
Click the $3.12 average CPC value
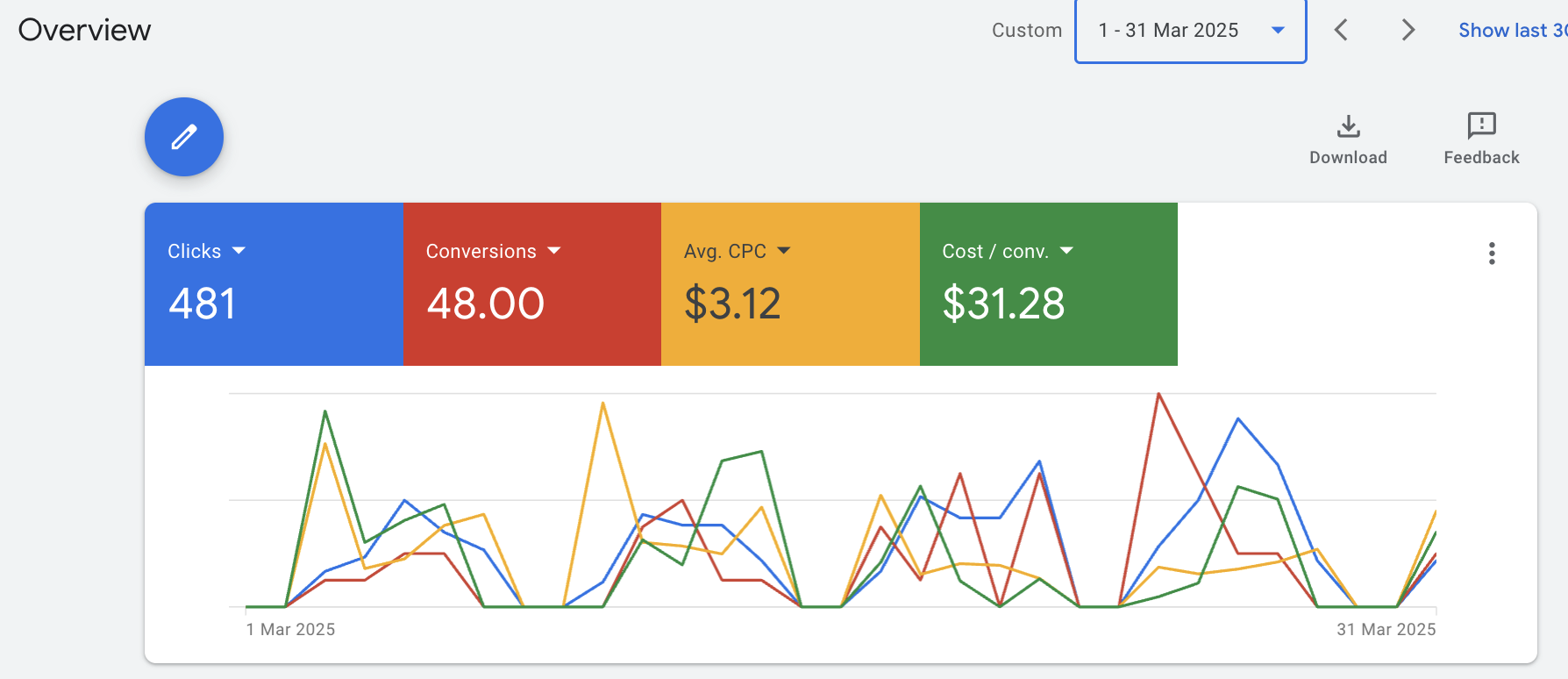pyautogui.click(x=732, y=304)
